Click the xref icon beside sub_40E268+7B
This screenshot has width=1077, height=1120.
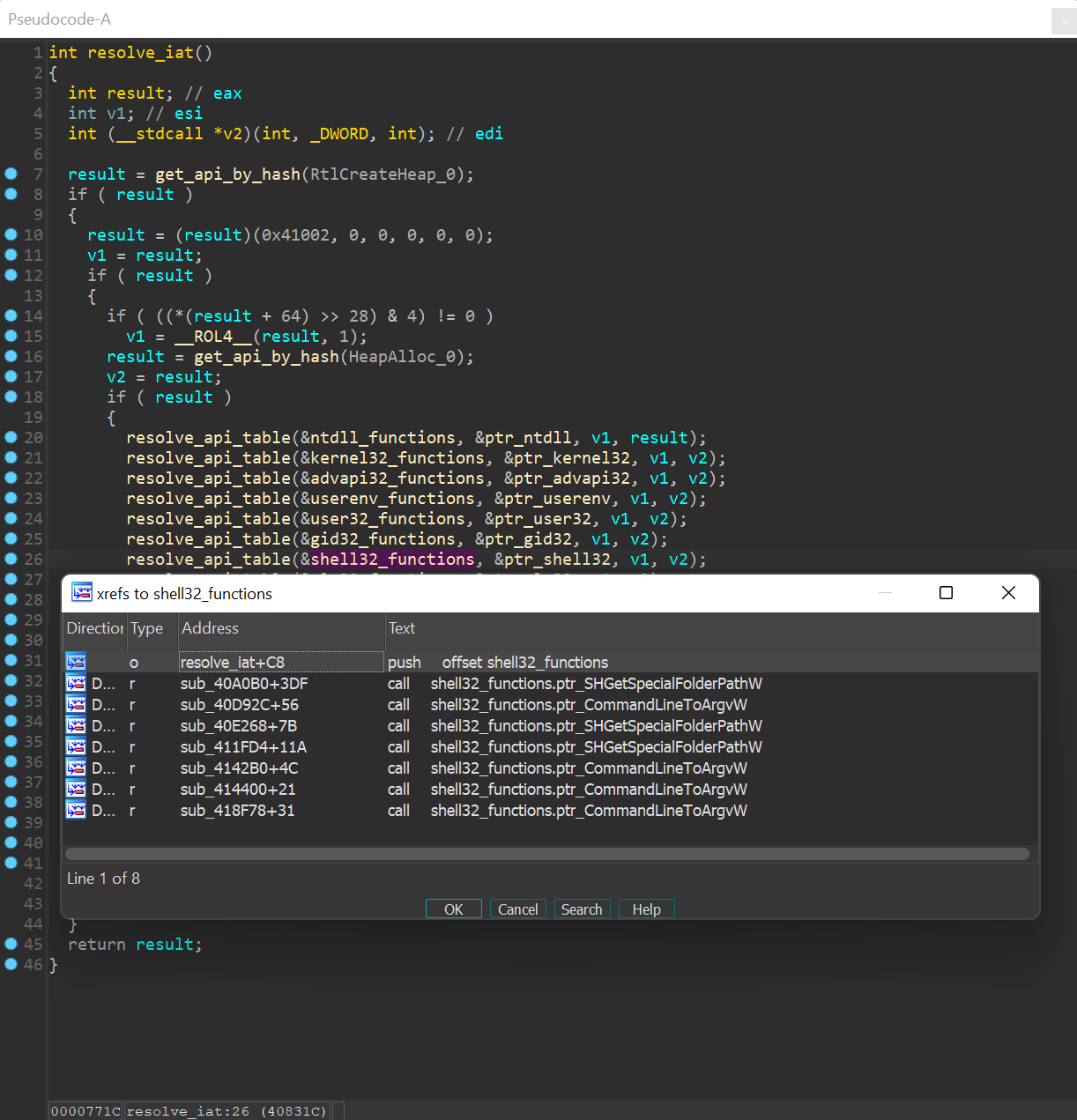[76, 725]
